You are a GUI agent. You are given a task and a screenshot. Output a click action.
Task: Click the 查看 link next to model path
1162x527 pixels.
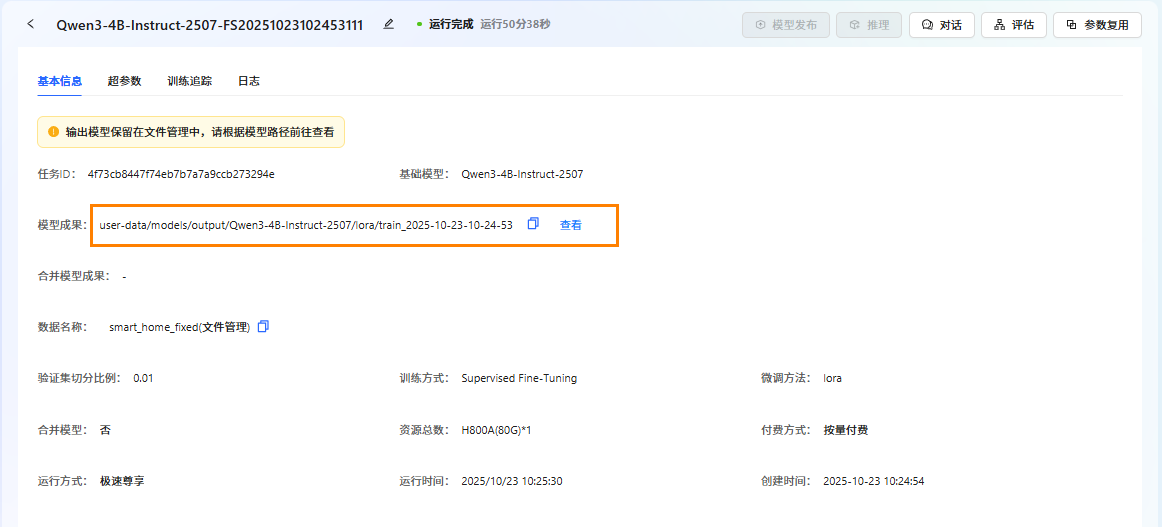[570, 225]
